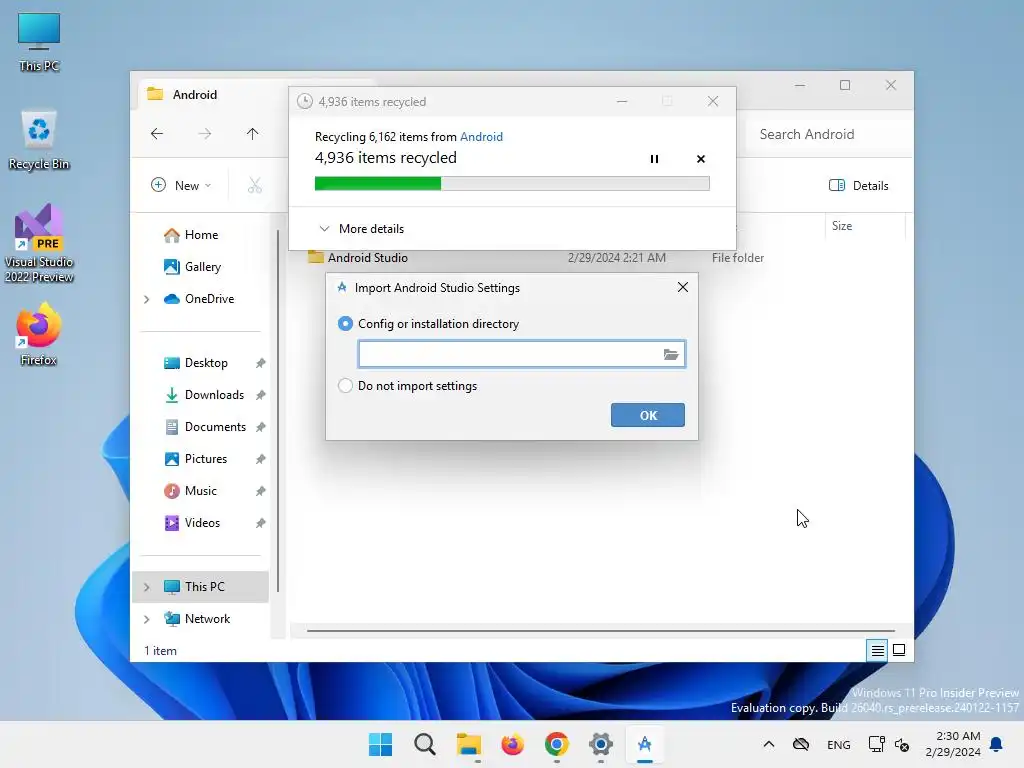Switch to details list view
This screenshot has height=768, width=1024.
(877, 650)
